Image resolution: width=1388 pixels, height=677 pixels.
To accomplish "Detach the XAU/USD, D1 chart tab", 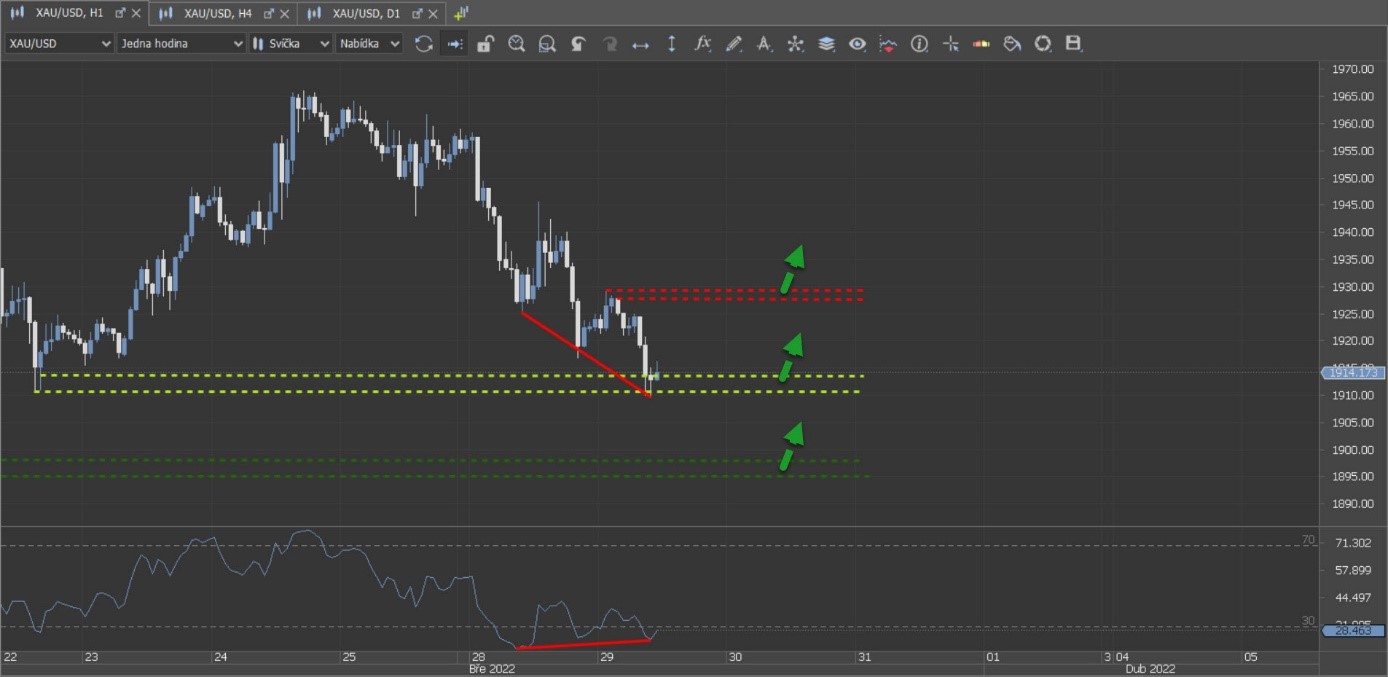I will pos(417,13).
